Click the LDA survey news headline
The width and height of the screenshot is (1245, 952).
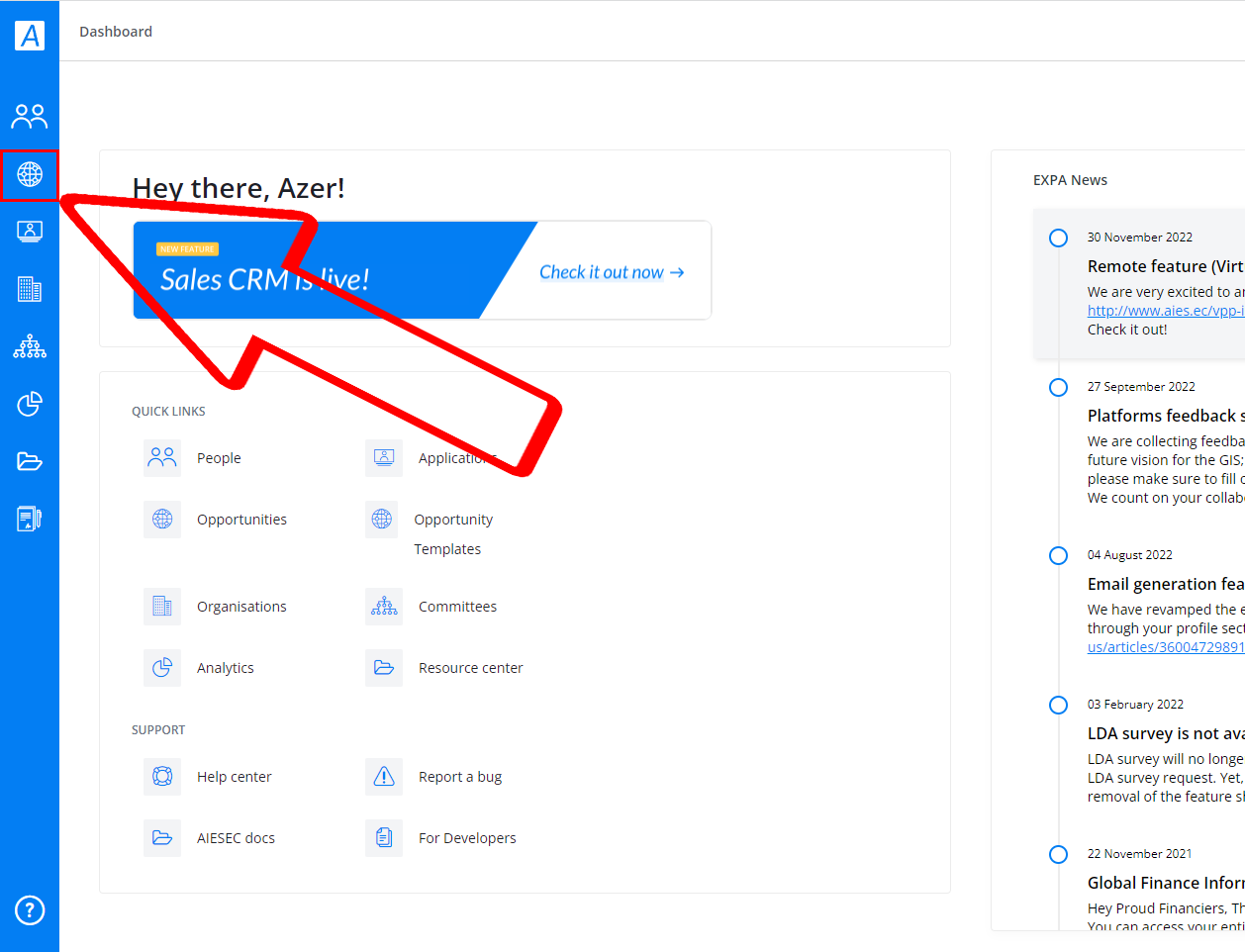click(x=1166, y=733)
